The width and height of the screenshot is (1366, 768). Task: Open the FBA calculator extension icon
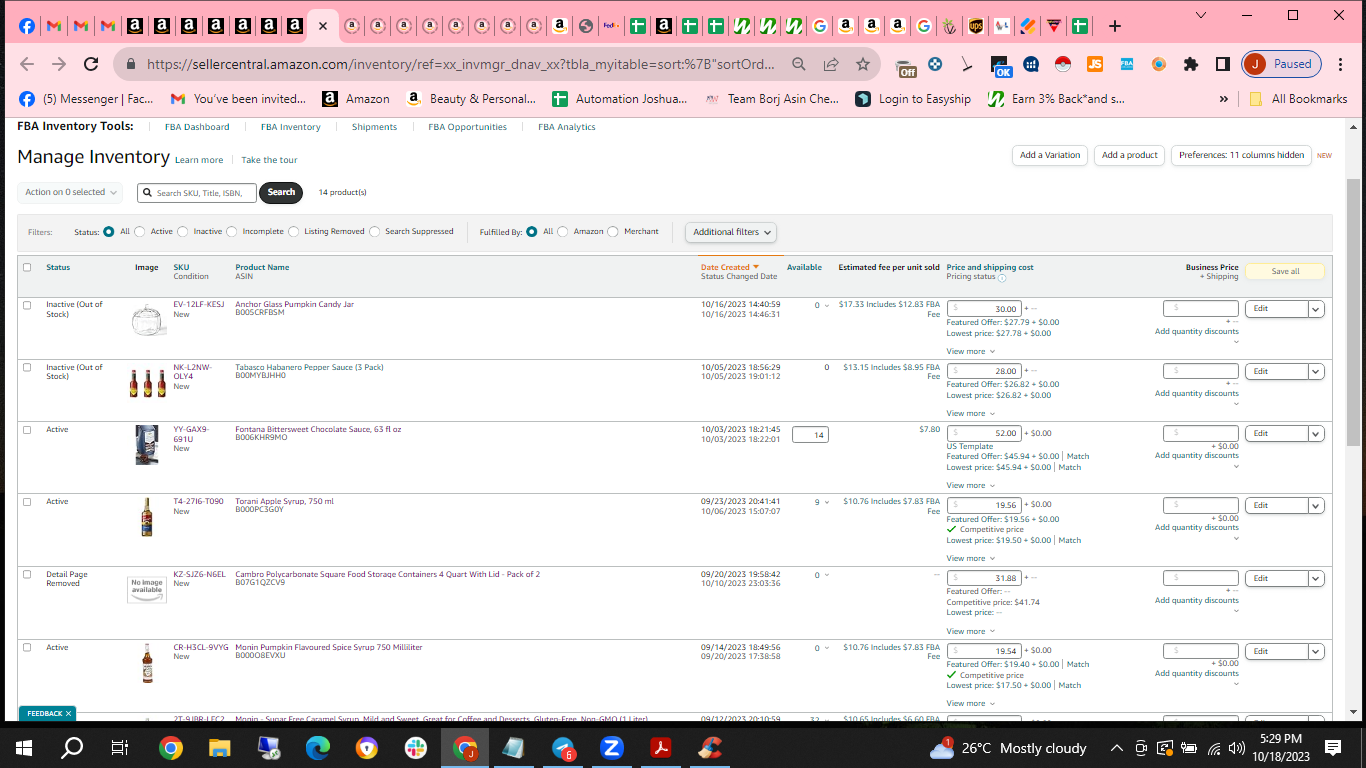pyautogui.click(x=1127, y=64)
